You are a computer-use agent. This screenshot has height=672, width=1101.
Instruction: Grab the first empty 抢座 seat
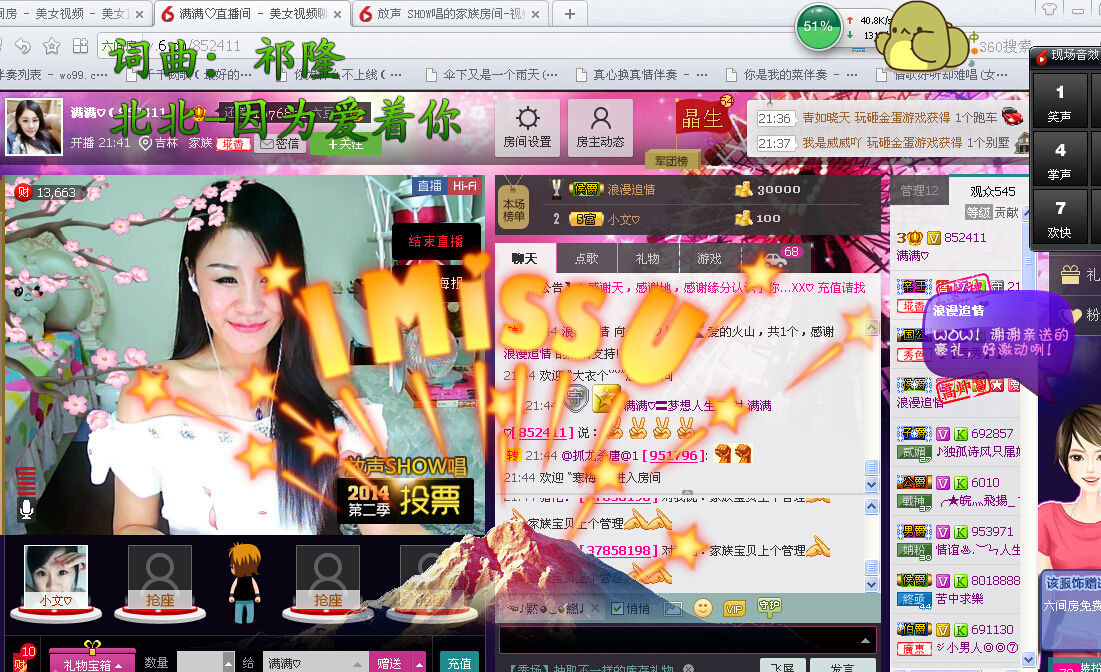pyautogui.click(x=159, y=577)
